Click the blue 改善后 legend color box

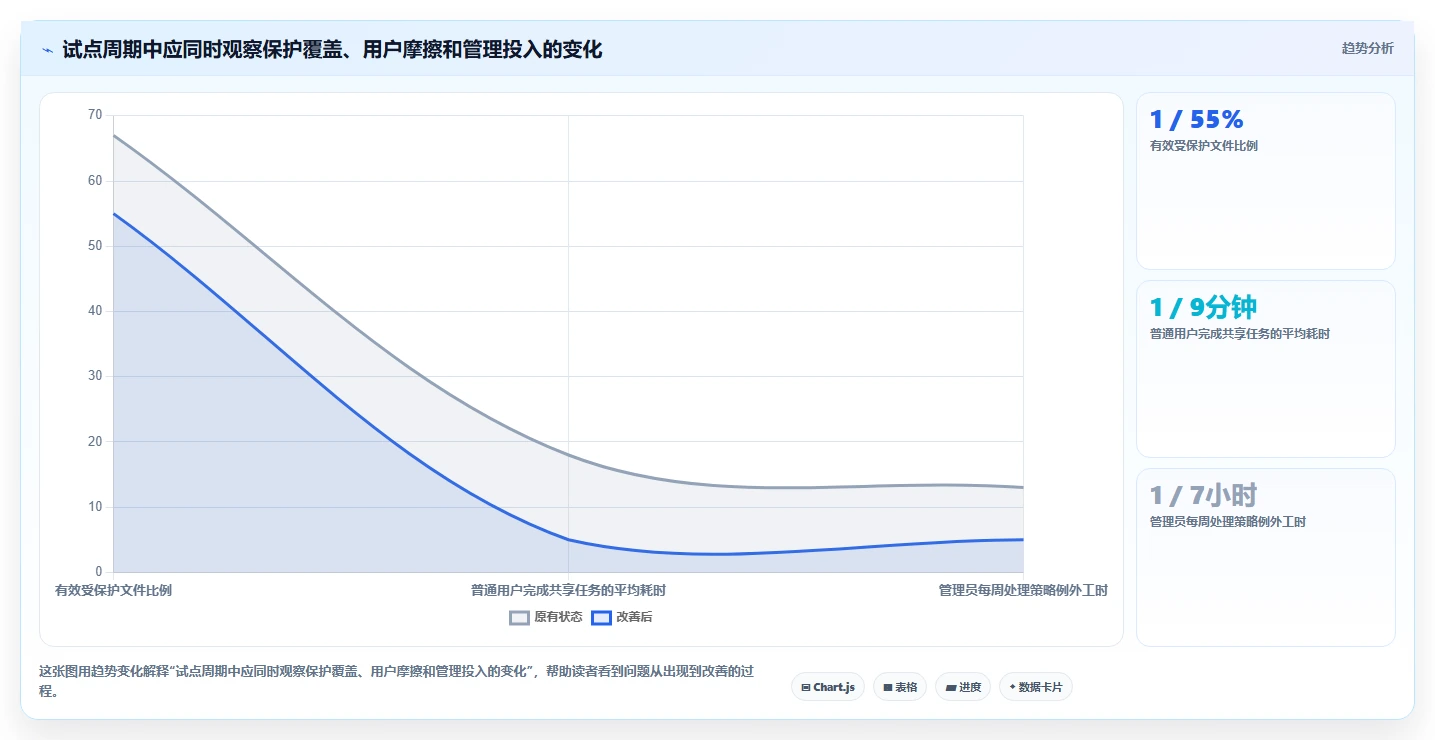click(x=601, y=617)
